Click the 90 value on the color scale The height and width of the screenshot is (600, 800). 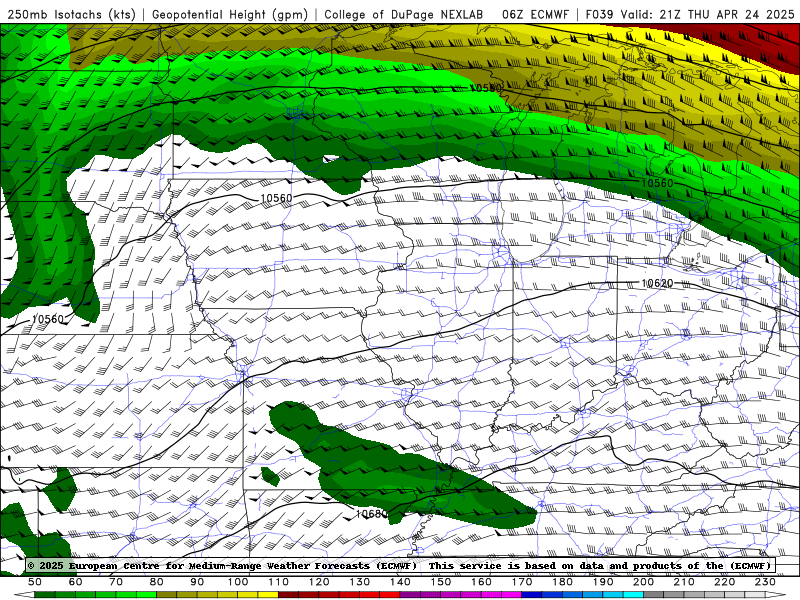tap(197, 582)
